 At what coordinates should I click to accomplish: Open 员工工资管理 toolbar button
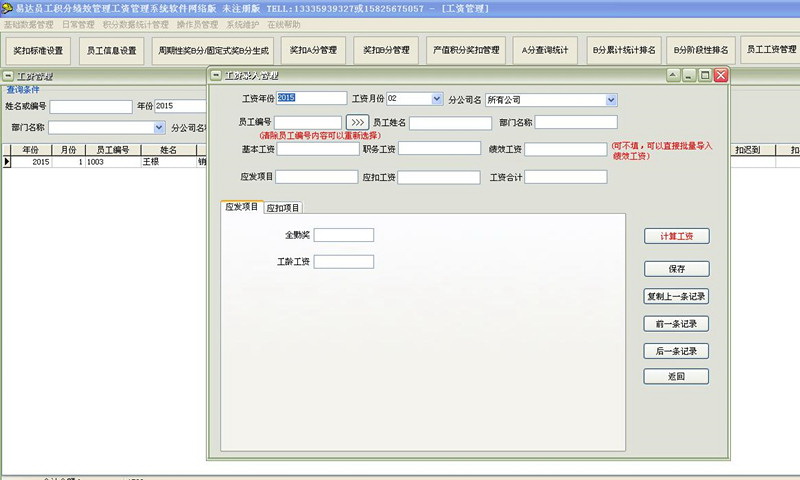click(x=771, y=49)
